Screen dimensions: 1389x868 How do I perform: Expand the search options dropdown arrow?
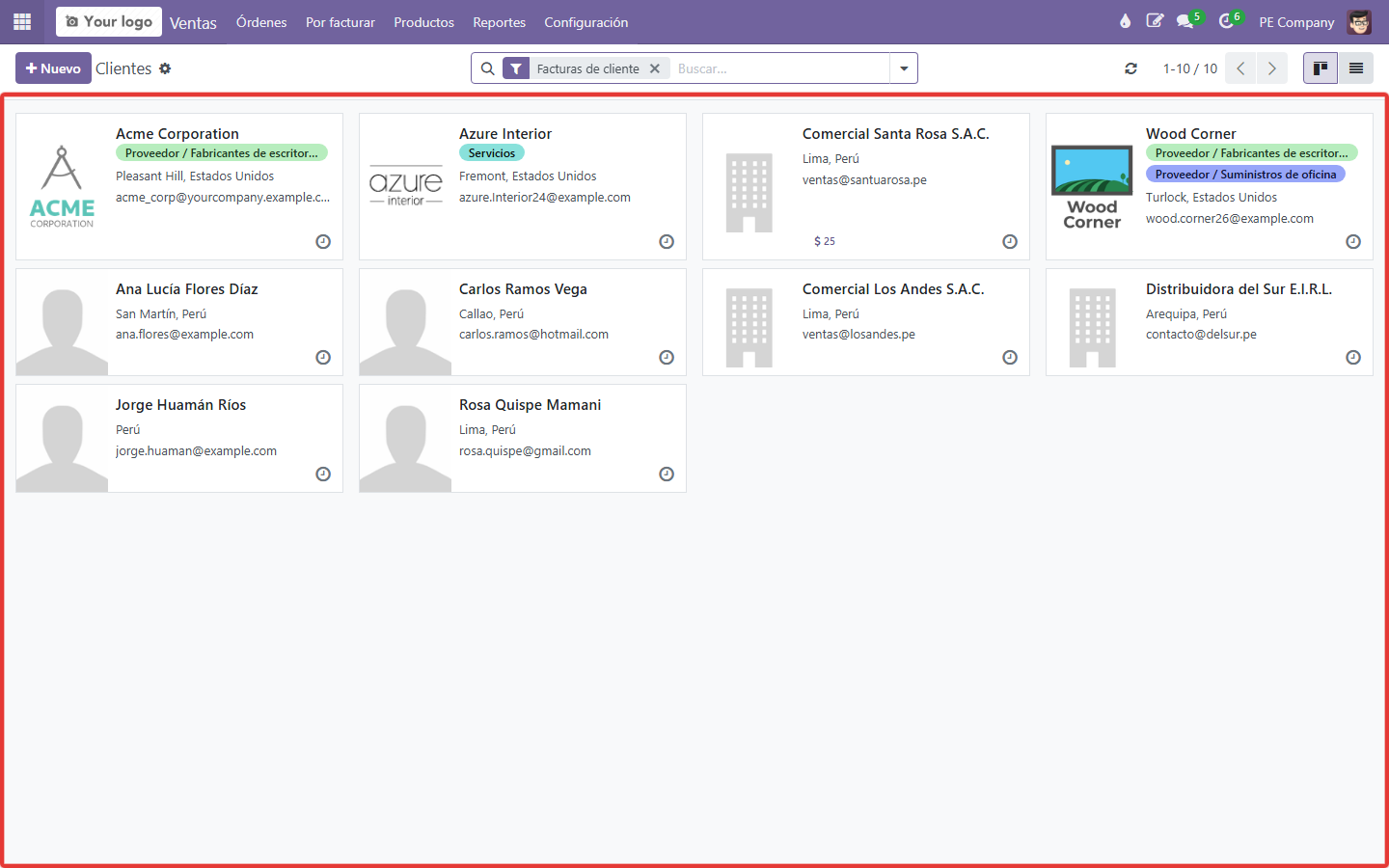point(904,68)
